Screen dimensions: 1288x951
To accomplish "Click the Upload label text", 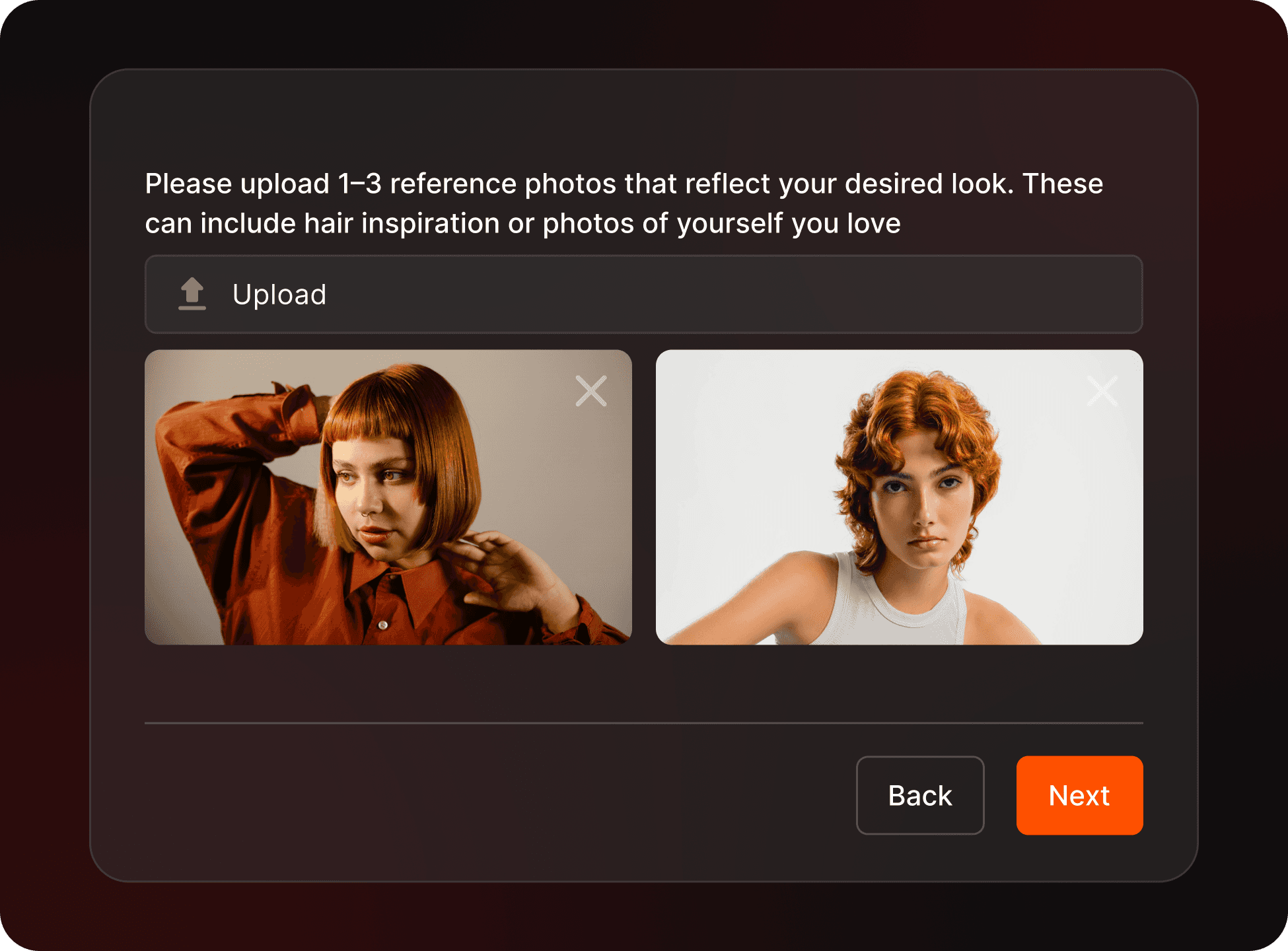I will 279,295.
